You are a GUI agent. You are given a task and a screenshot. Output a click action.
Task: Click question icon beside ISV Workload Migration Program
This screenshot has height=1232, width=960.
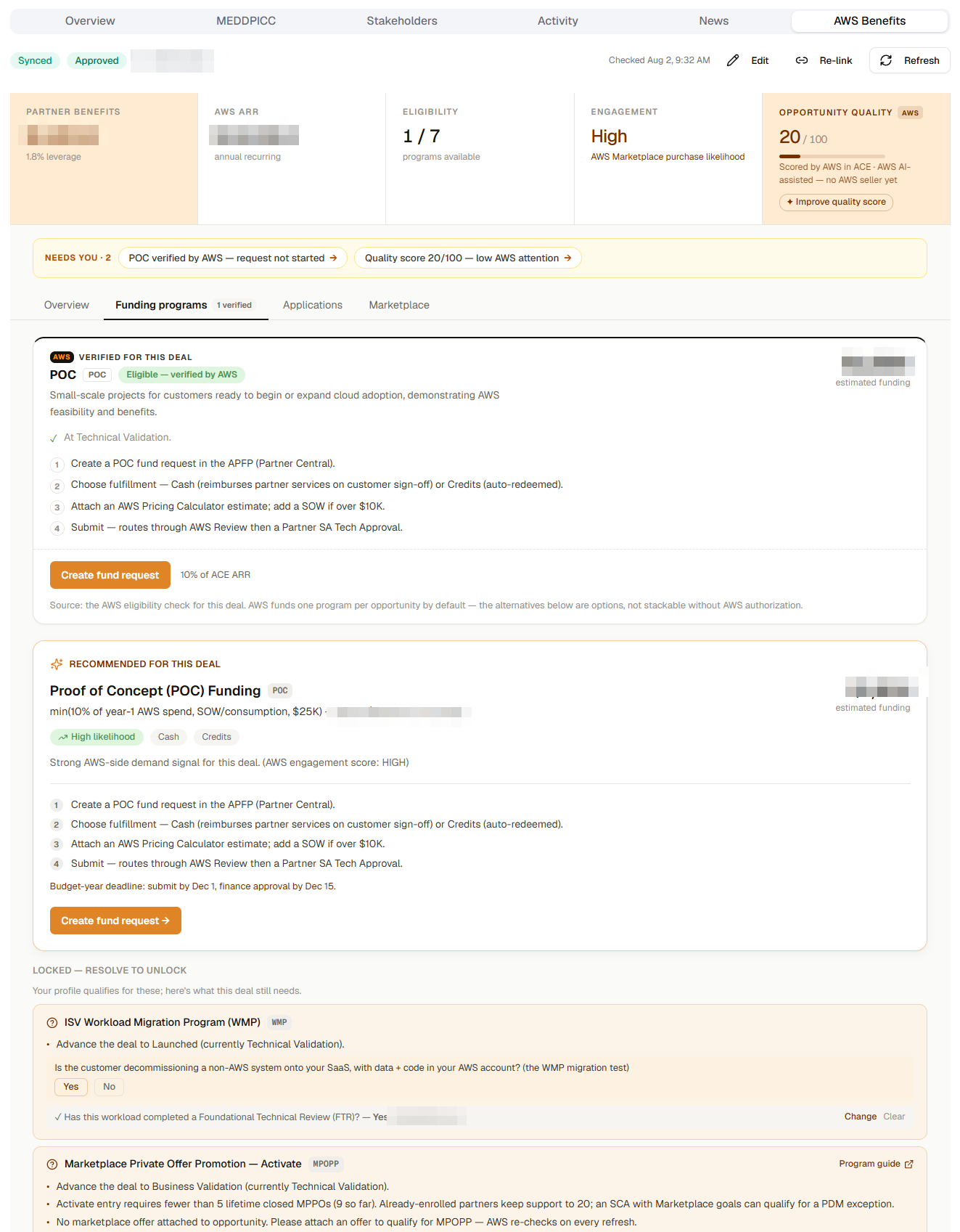point(52,1023)
